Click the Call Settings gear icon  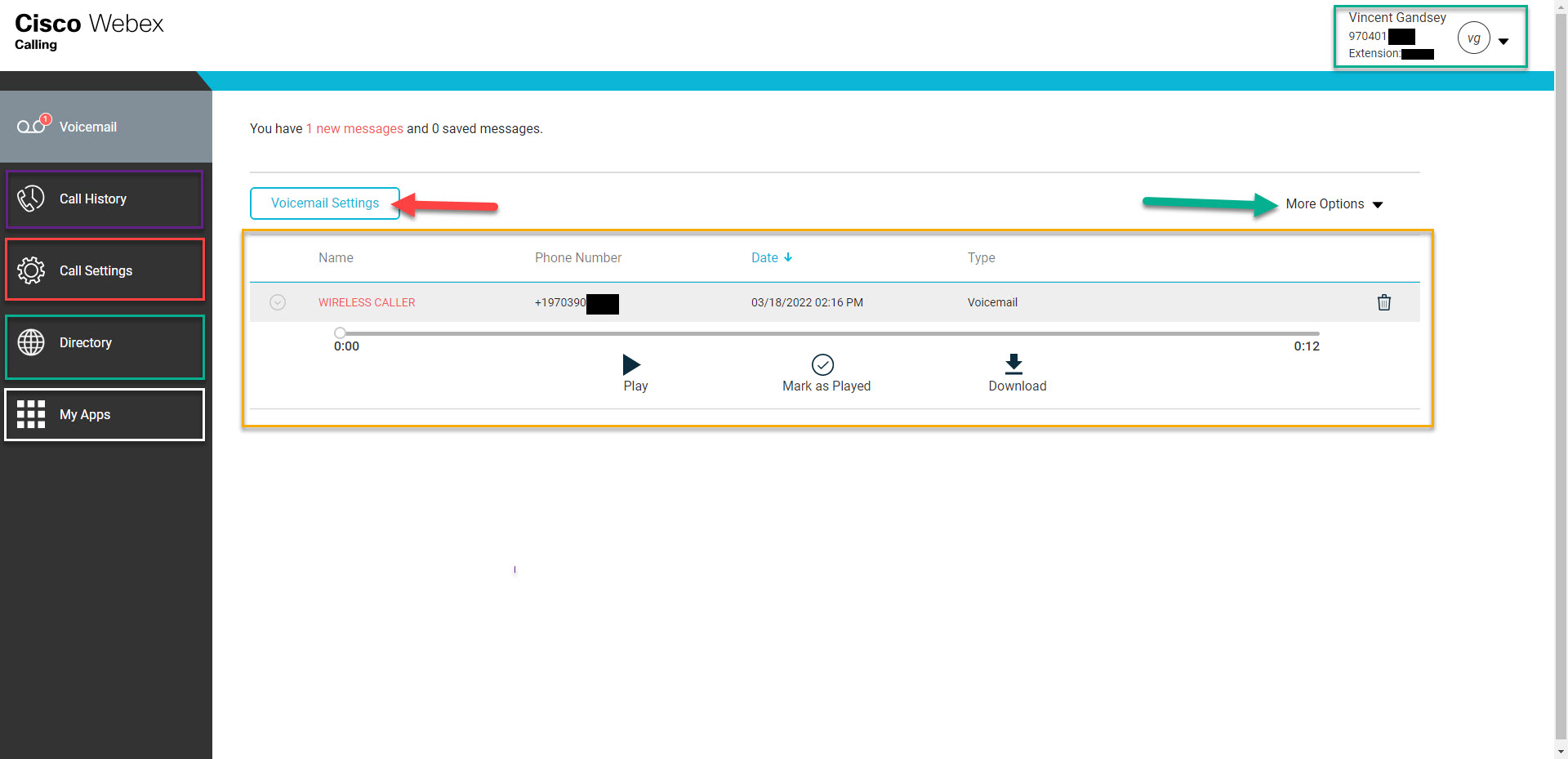pyautogui.click(x=31, y=270)
